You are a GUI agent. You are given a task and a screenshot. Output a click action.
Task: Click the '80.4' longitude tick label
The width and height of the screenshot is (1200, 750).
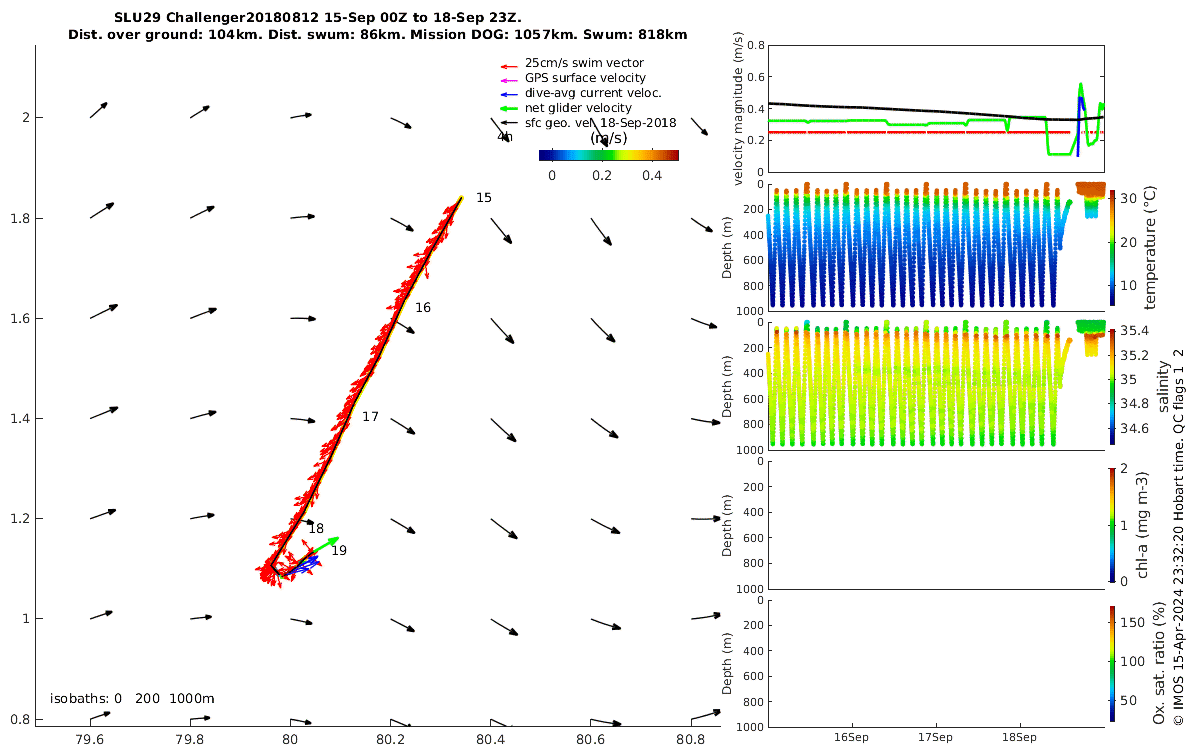click(x=490, y=740)
